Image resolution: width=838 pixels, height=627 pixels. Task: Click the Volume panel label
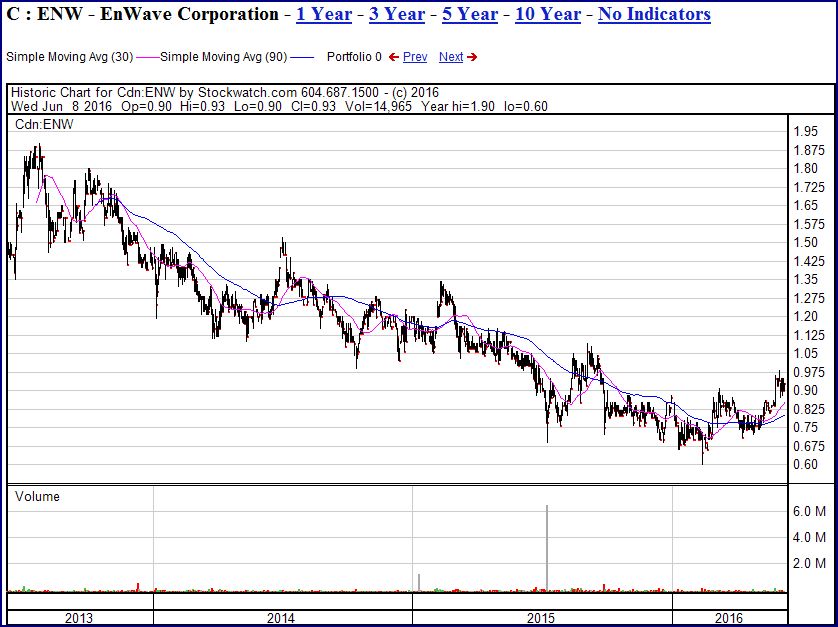coord(37,497)
